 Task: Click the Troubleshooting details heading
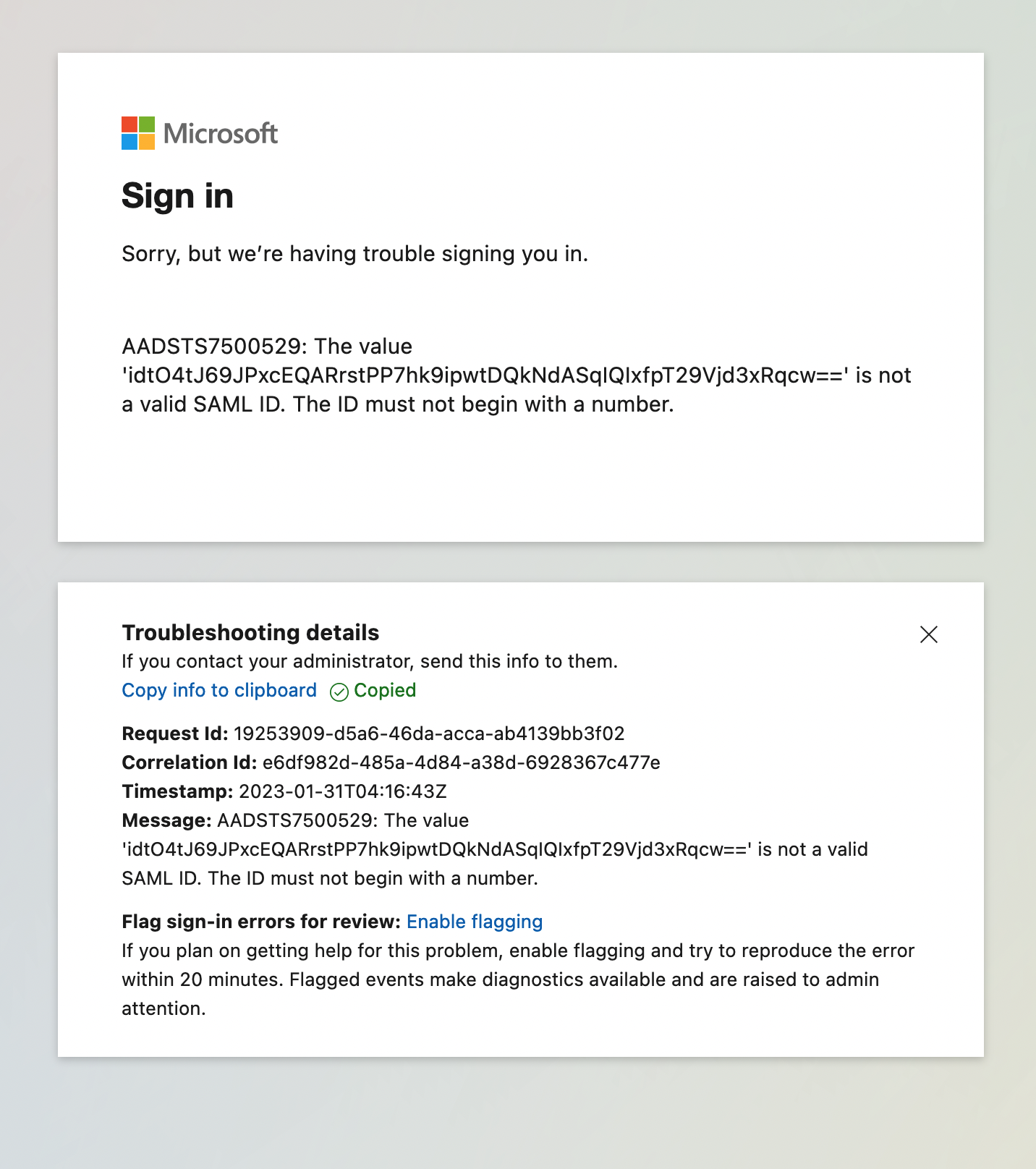(250, 632)
